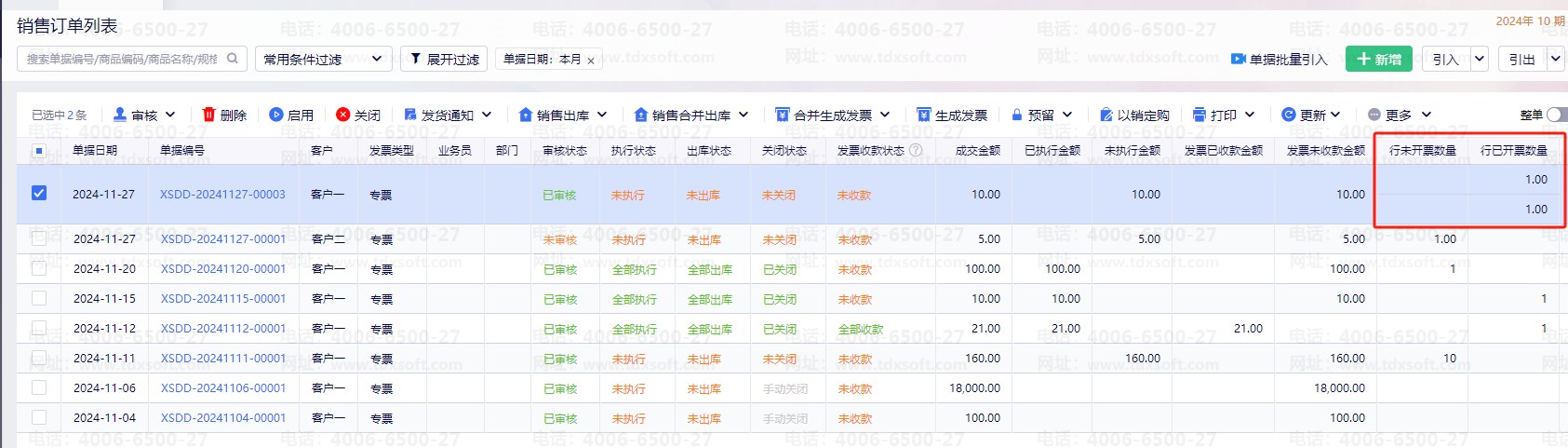Click the green 新增 button

pyautogui.click(x=1378, y=59)
